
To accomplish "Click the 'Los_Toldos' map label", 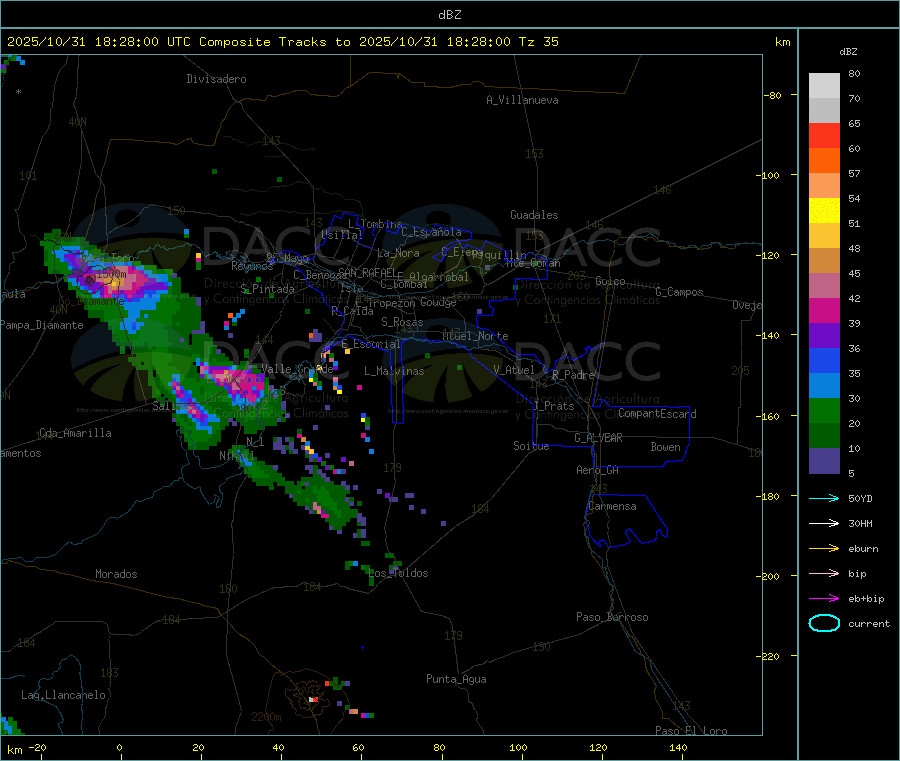I will click(x=398, y=573).
